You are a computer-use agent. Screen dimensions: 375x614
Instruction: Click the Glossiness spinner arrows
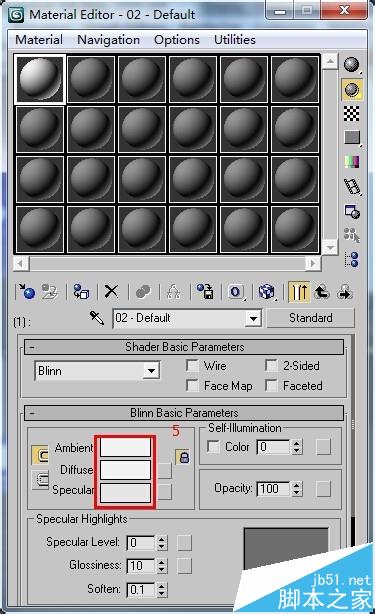point(162,566)
